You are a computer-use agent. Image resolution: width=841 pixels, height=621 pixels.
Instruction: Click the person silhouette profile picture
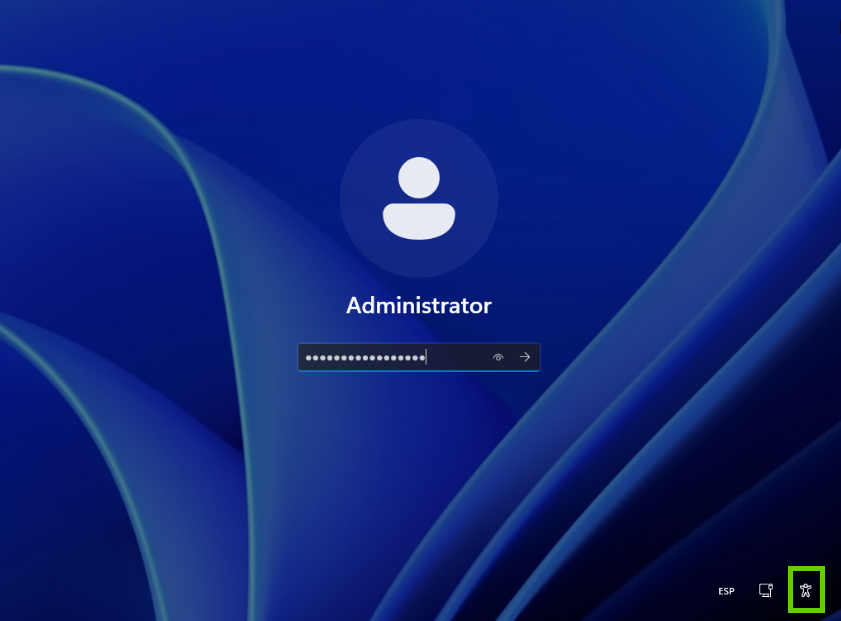419,198
